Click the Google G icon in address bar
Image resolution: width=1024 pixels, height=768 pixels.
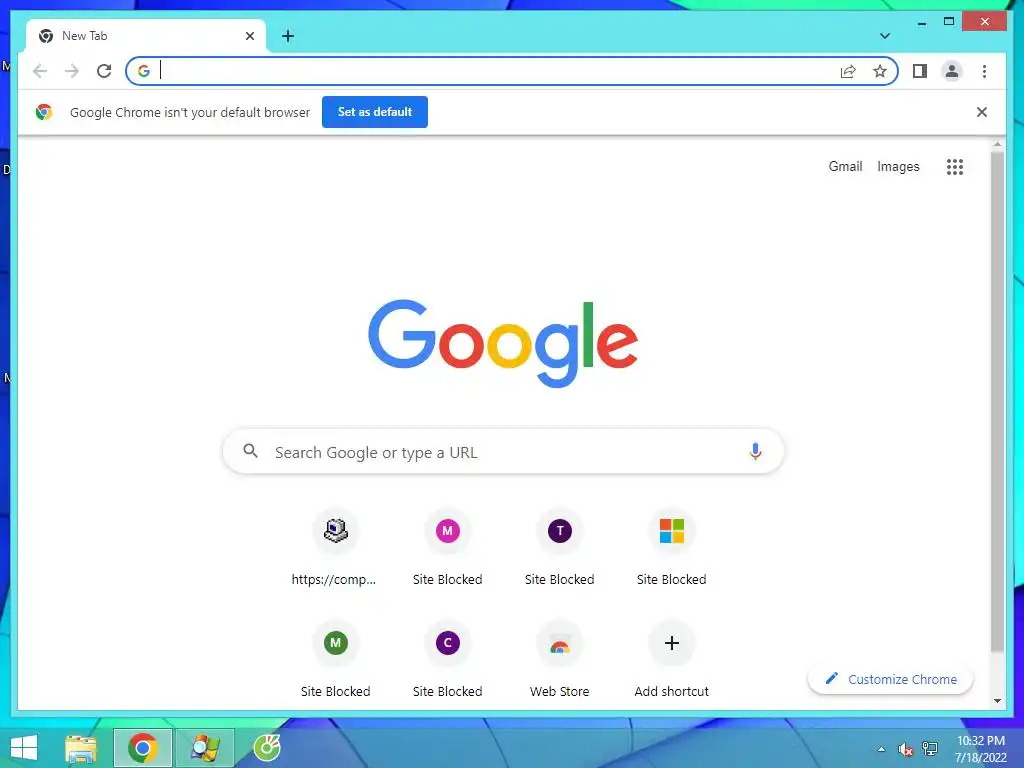point(144,71)
